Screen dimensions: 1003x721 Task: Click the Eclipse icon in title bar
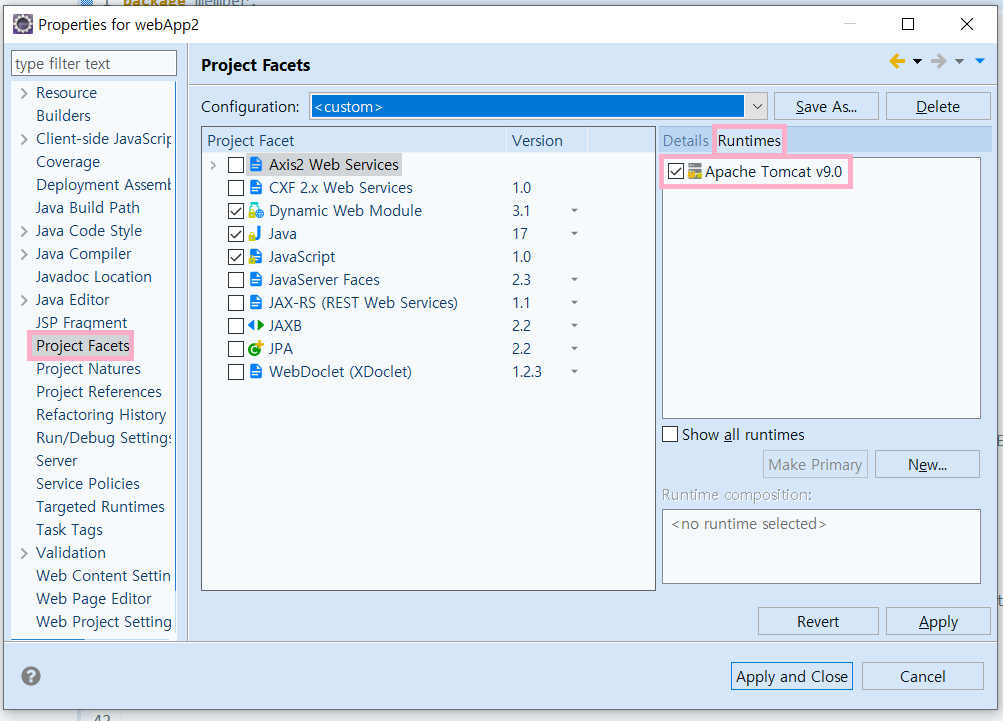click(x=23, y=24)
